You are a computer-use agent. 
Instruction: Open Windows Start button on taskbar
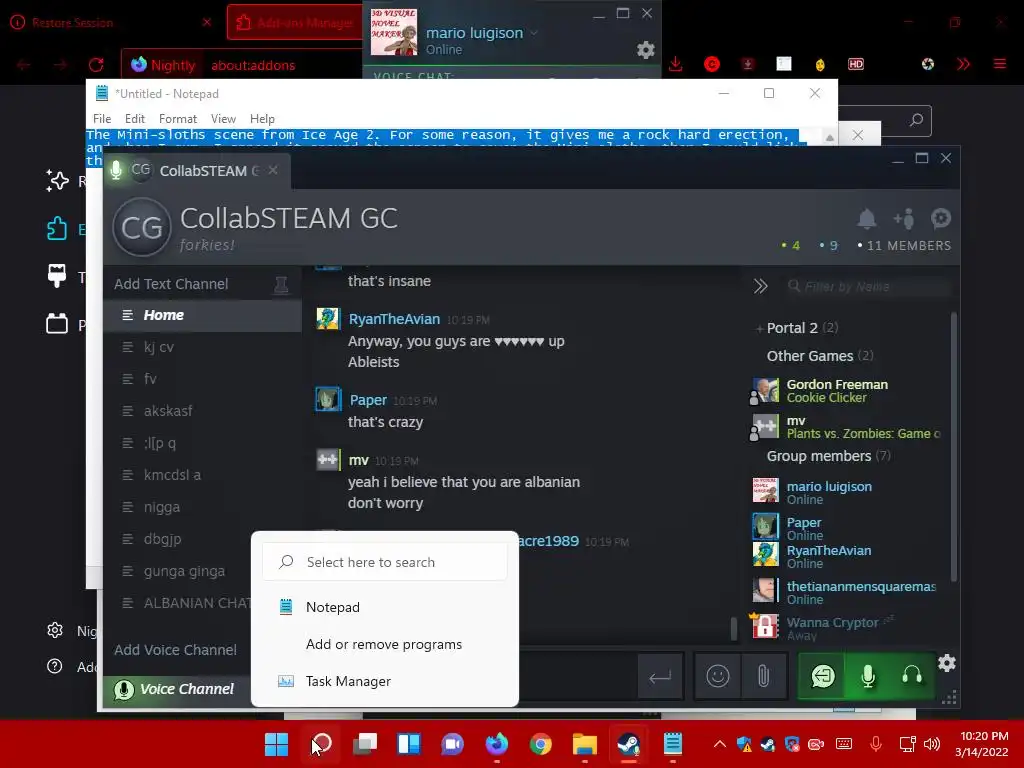coord(276,744)
